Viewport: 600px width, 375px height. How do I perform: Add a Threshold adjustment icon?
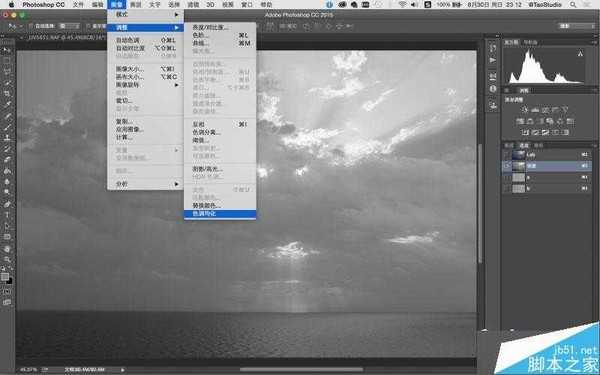(545, 132)
